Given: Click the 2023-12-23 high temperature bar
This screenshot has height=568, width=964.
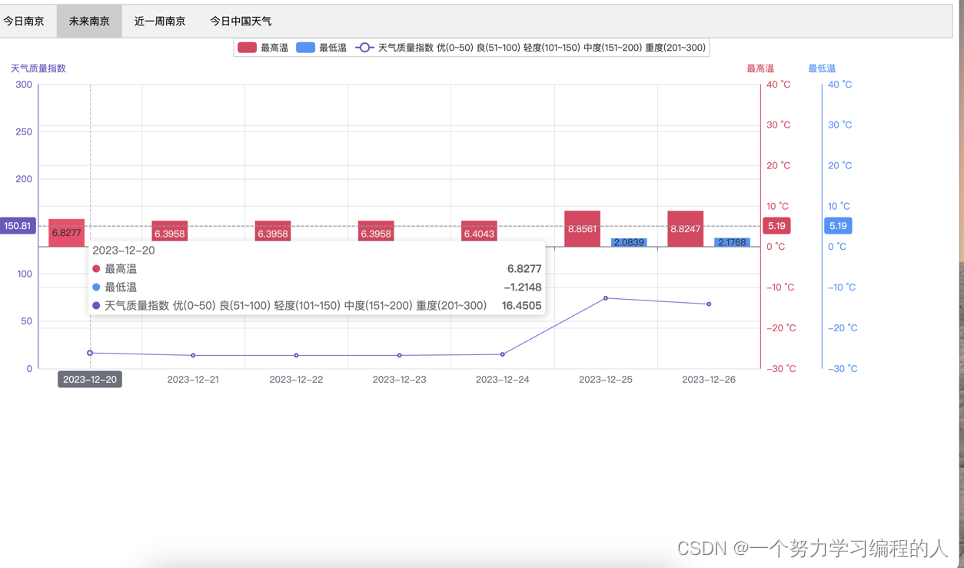Looking at the screenshot, I should coord(376,231).
